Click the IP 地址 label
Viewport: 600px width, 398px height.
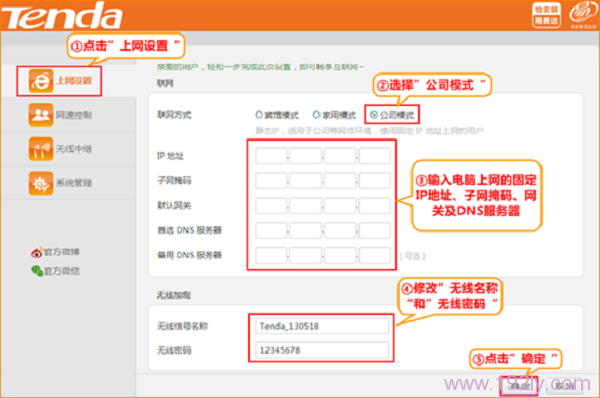pos(170,156)
